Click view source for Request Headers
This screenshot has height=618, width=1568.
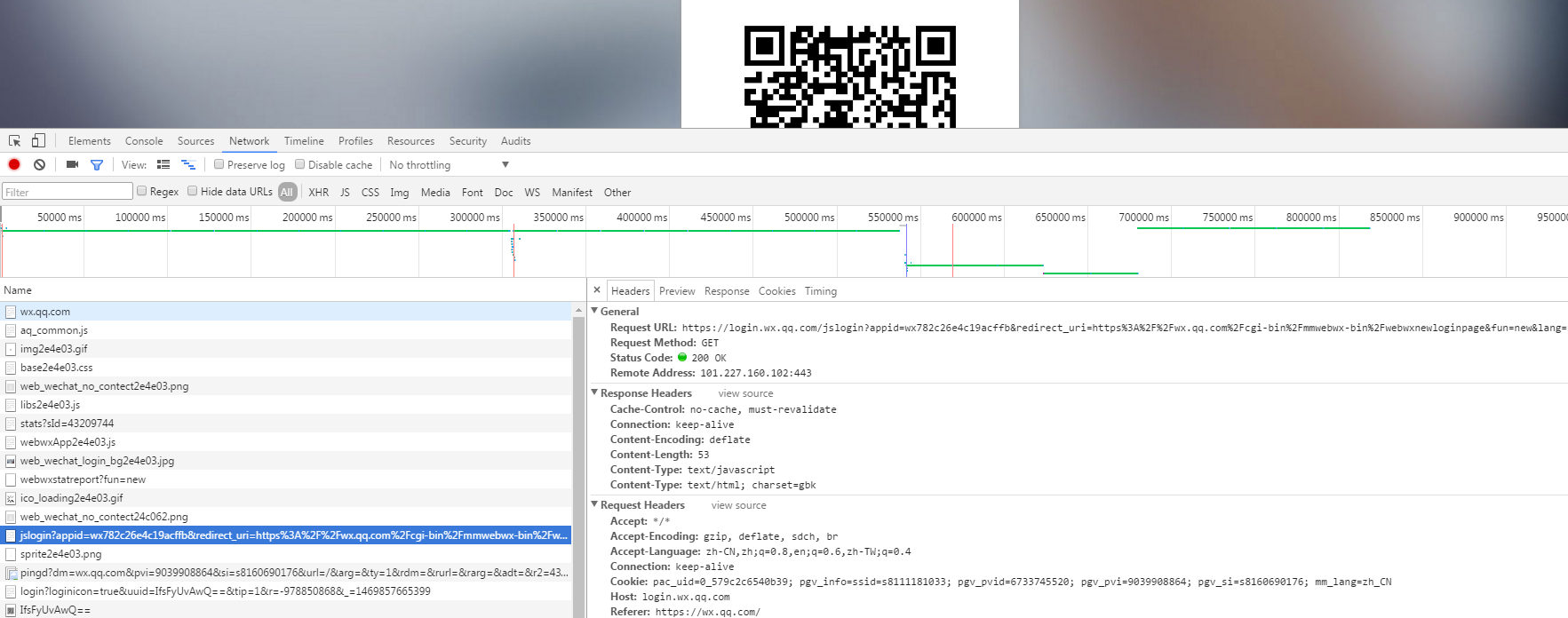click(738, 505)
